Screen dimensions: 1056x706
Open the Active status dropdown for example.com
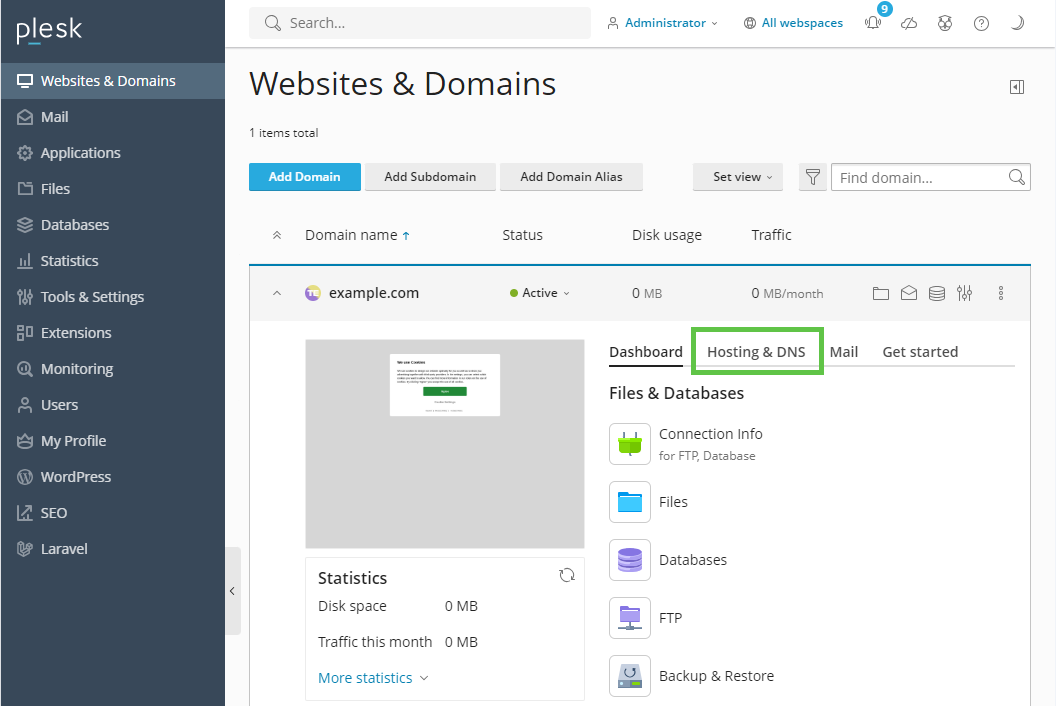(540, 293)
